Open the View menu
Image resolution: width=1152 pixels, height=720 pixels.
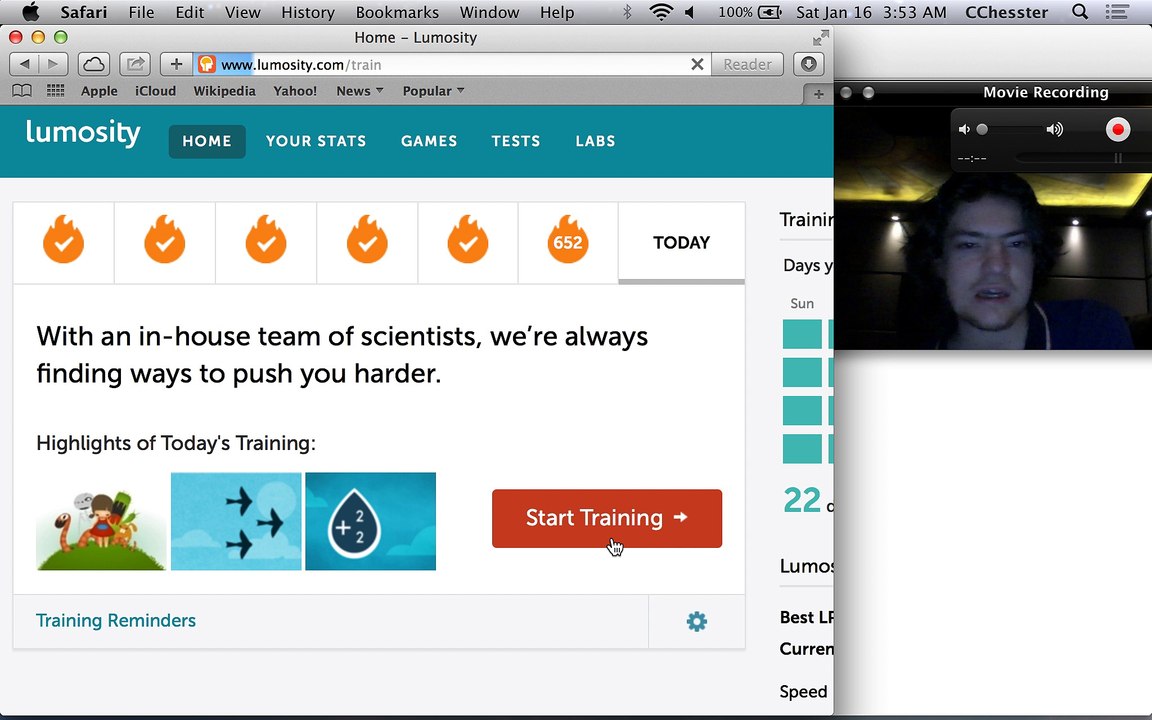pos(242,12)
